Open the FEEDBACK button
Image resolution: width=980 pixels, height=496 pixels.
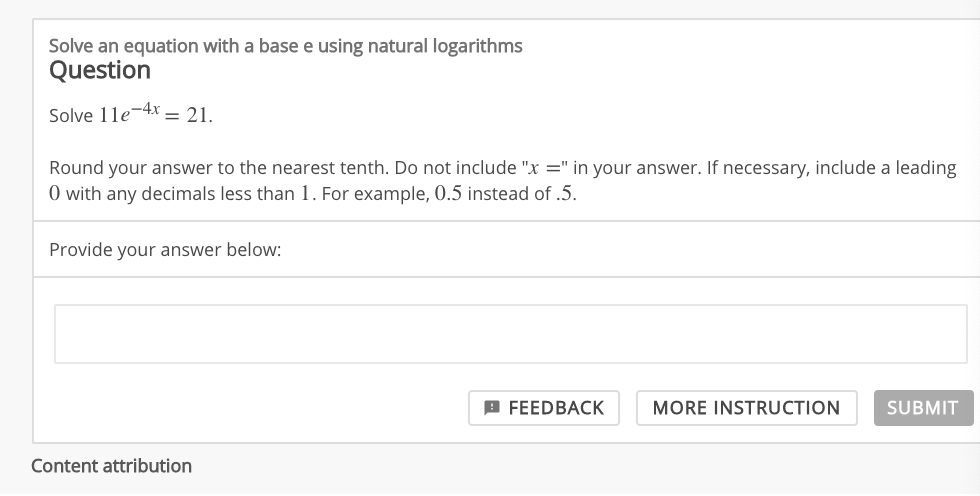coord(543,408)
